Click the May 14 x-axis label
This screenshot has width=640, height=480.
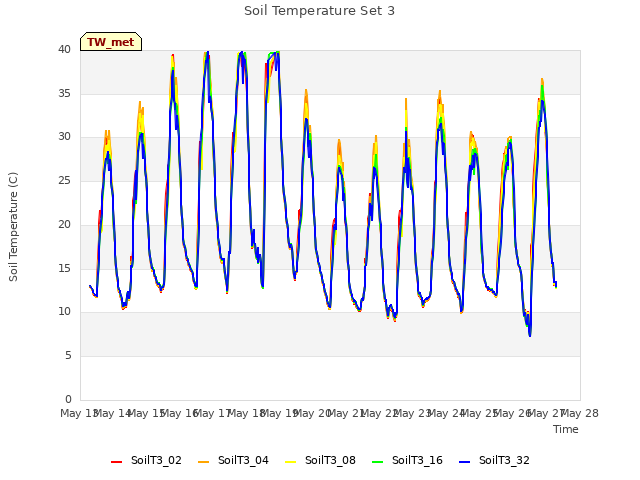tap(113, 413)
